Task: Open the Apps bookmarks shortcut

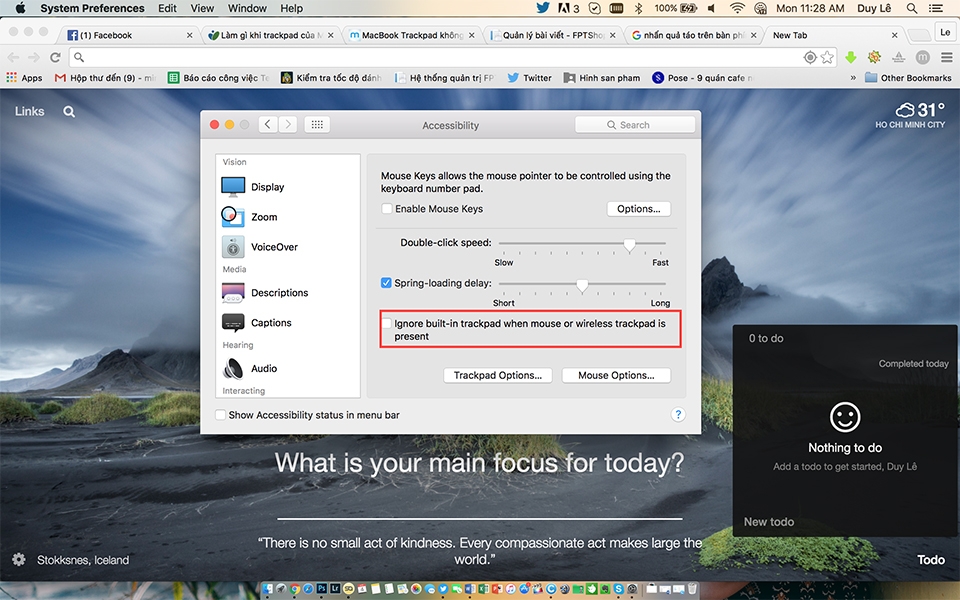Action: click(x=24, y=78)
